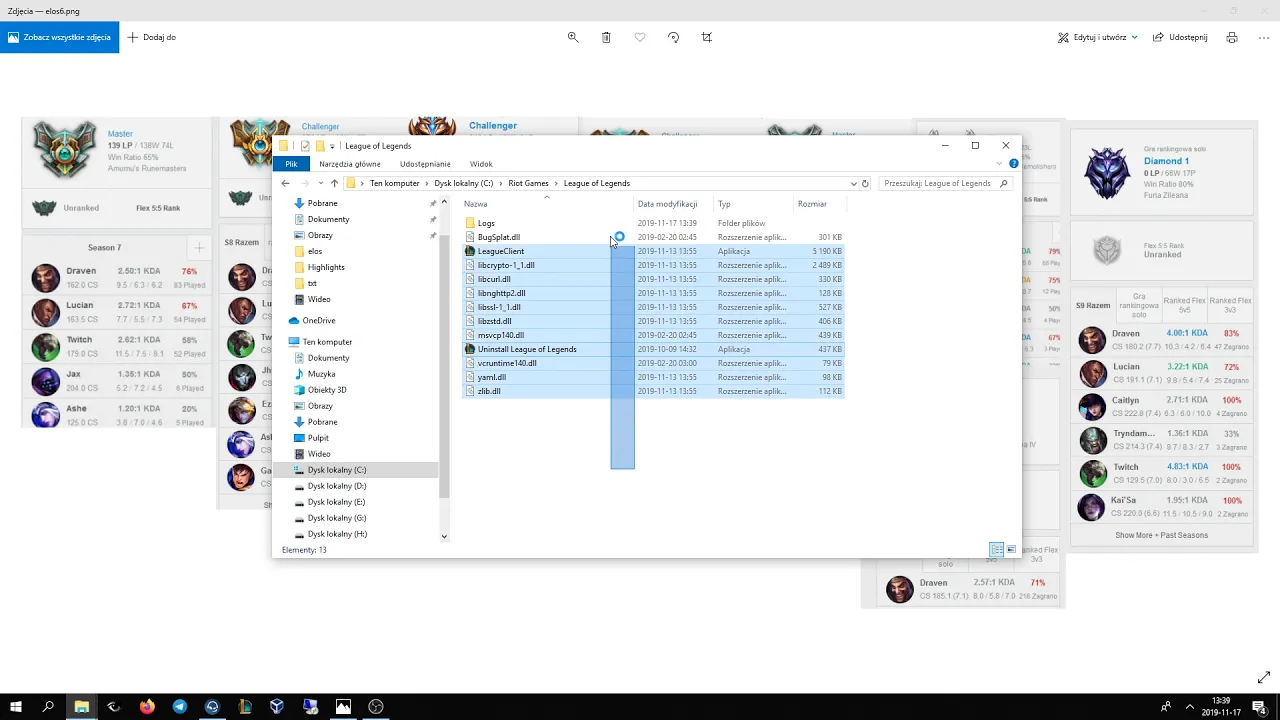Click the delete trash icon in Photos

606,37
